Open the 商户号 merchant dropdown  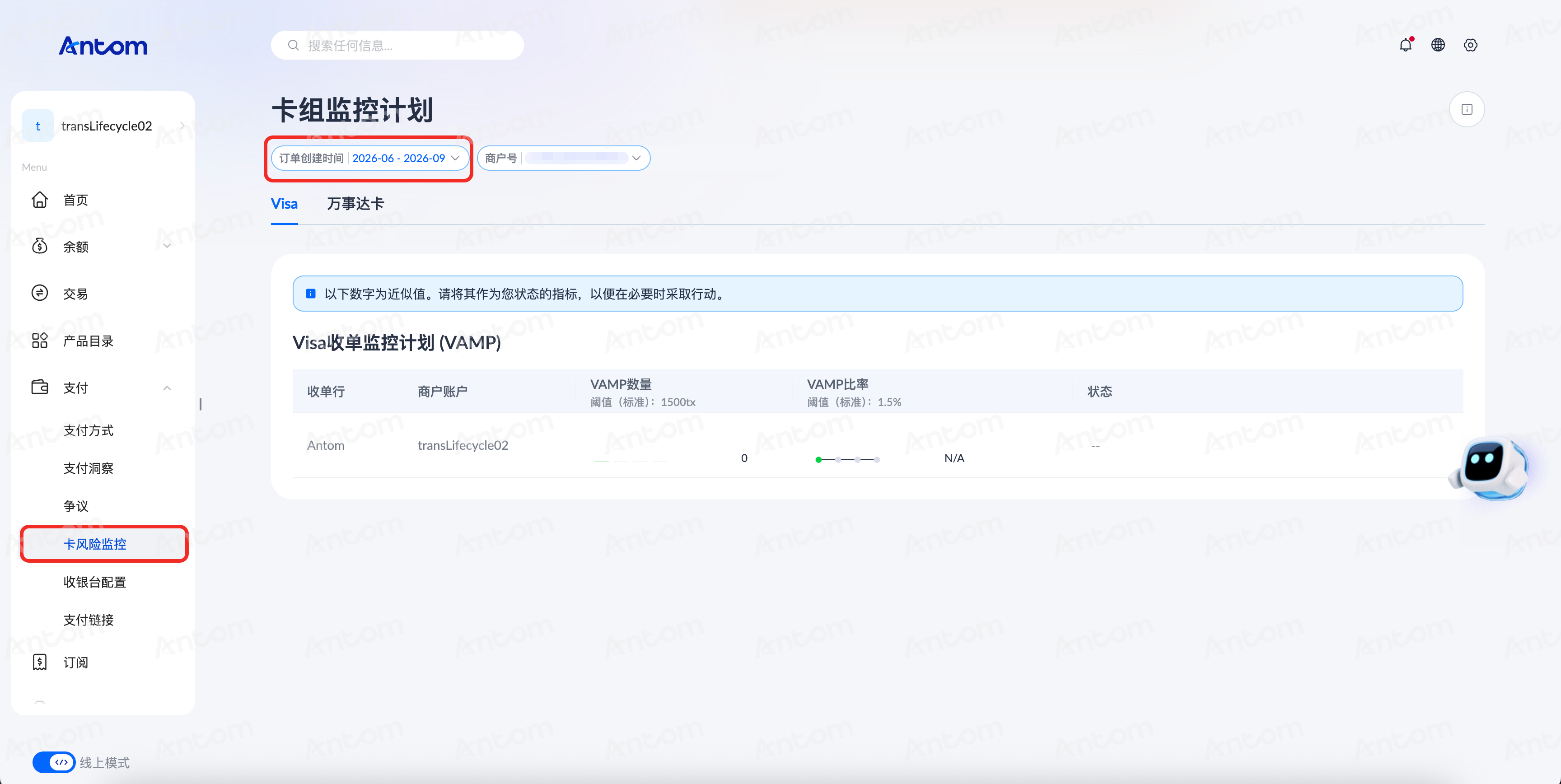(x=564, y=158)
